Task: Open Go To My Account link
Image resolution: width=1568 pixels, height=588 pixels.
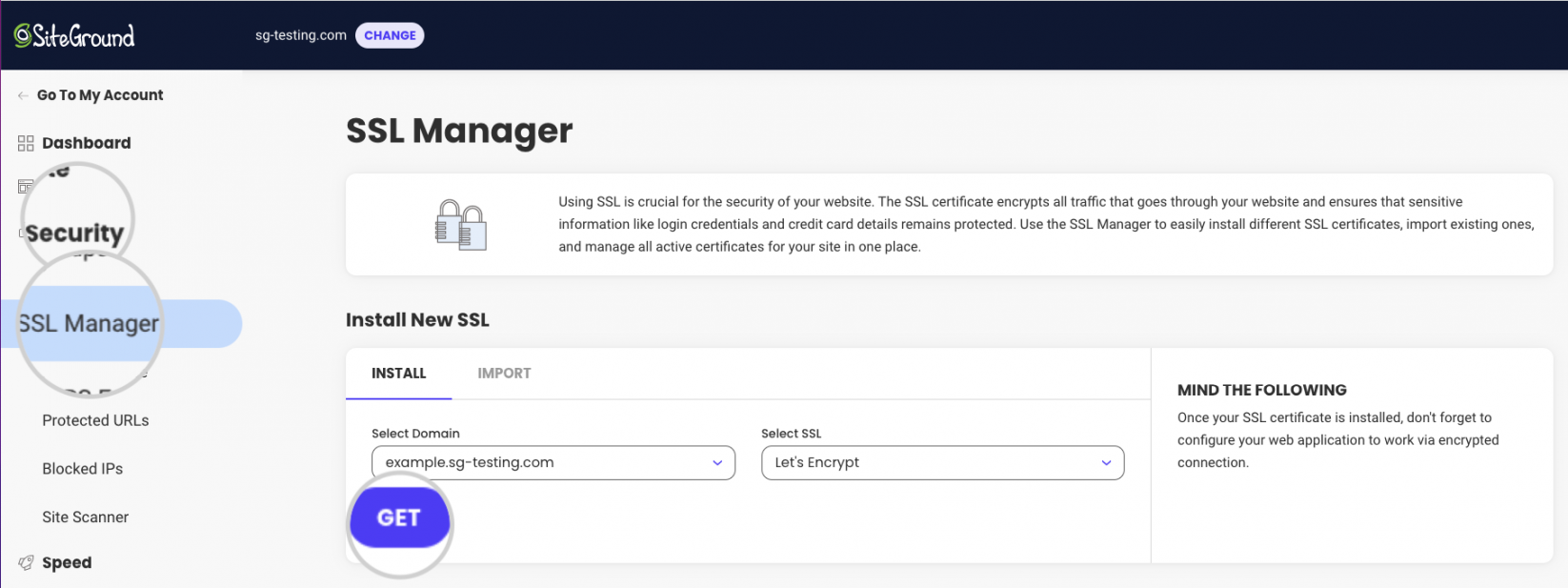Action: (100, 95)
